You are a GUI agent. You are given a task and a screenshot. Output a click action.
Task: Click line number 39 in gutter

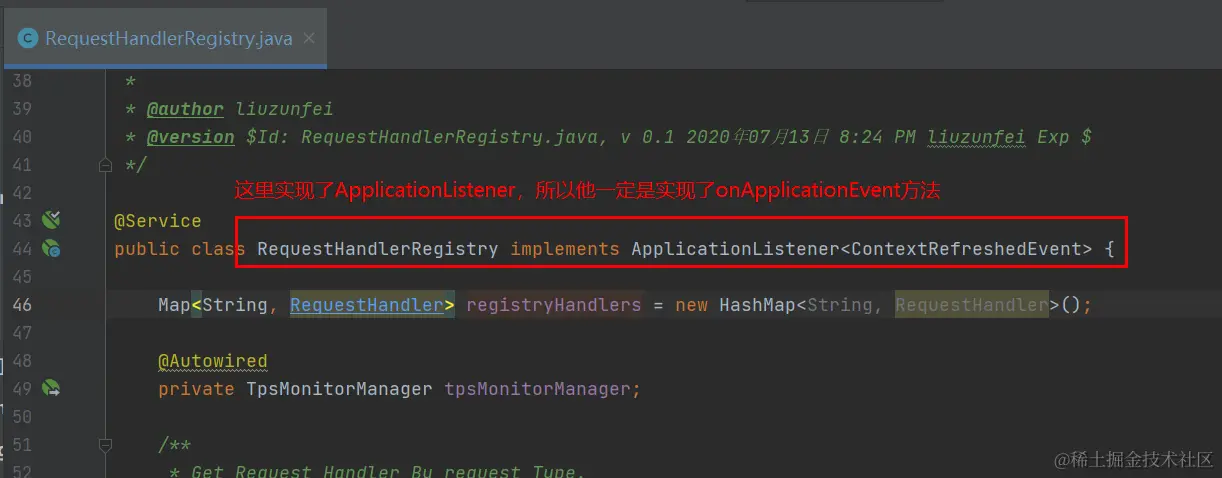point(21,108)
